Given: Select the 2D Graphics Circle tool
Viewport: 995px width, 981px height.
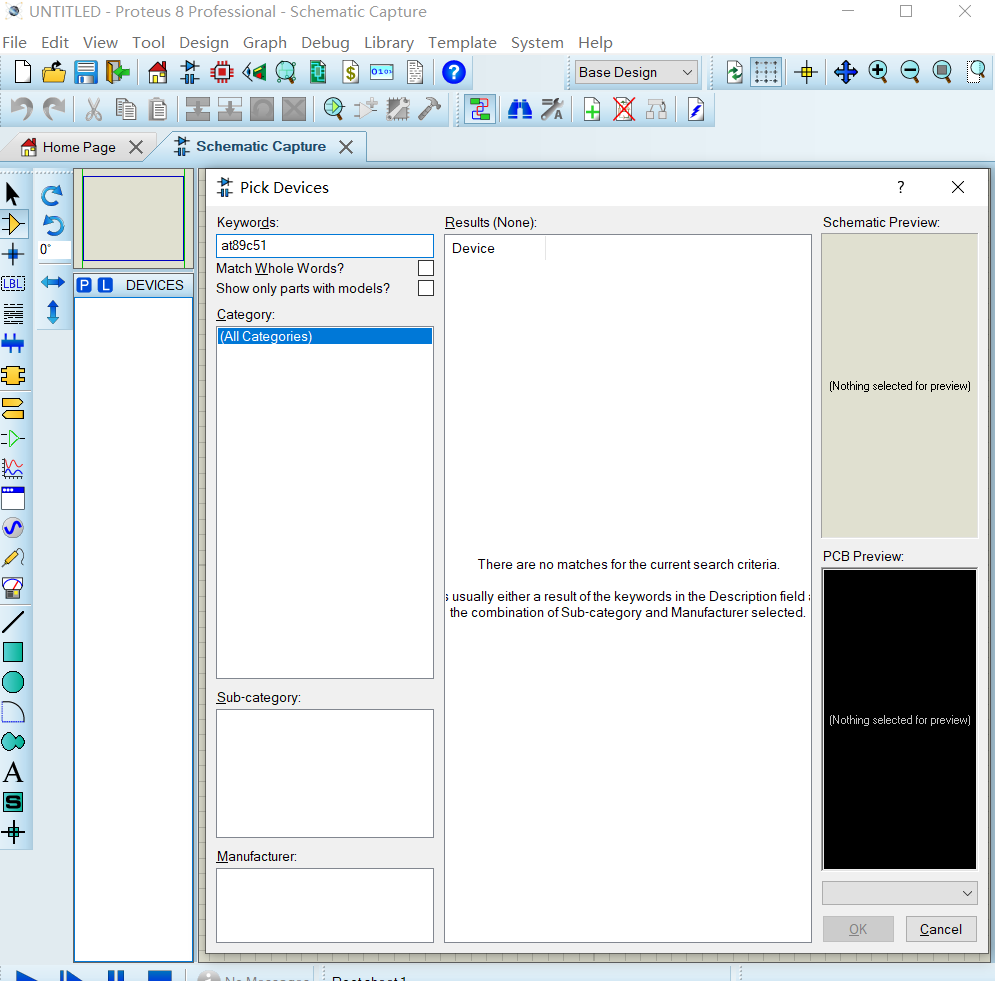Looking at the screenshot, I should [13, 682].
